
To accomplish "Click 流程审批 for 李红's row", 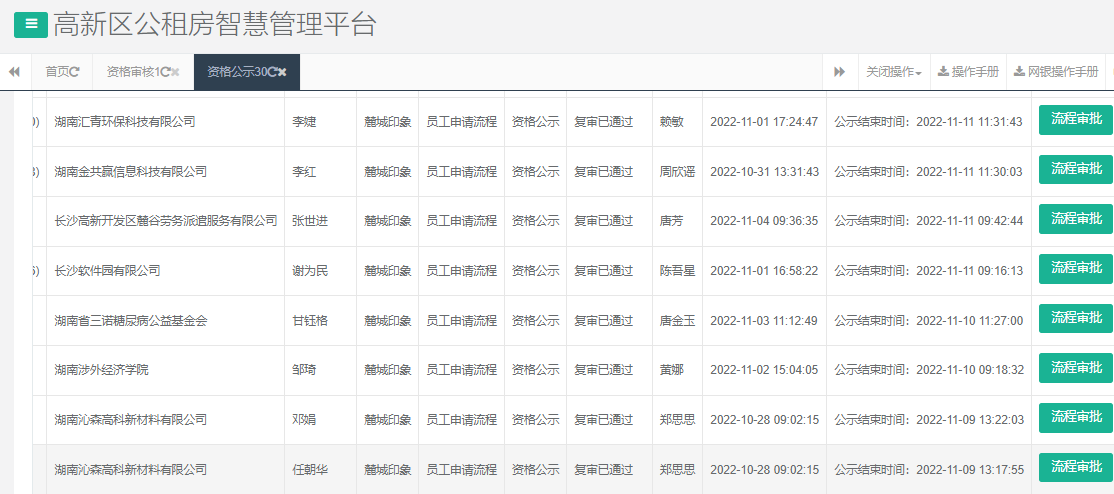I will (x=1076, y=169).
